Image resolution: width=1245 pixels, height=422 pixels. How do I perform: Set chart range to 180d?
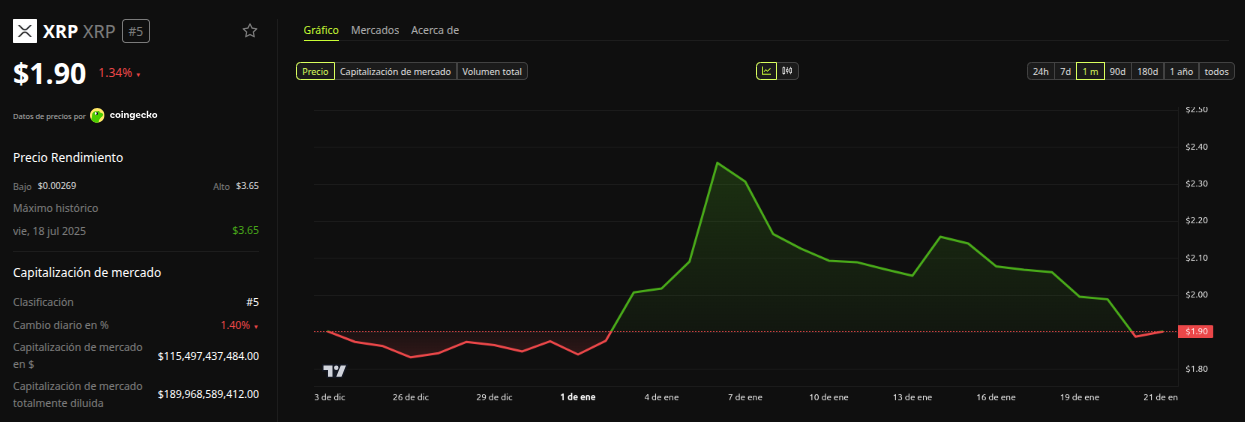coord(1148,71)
